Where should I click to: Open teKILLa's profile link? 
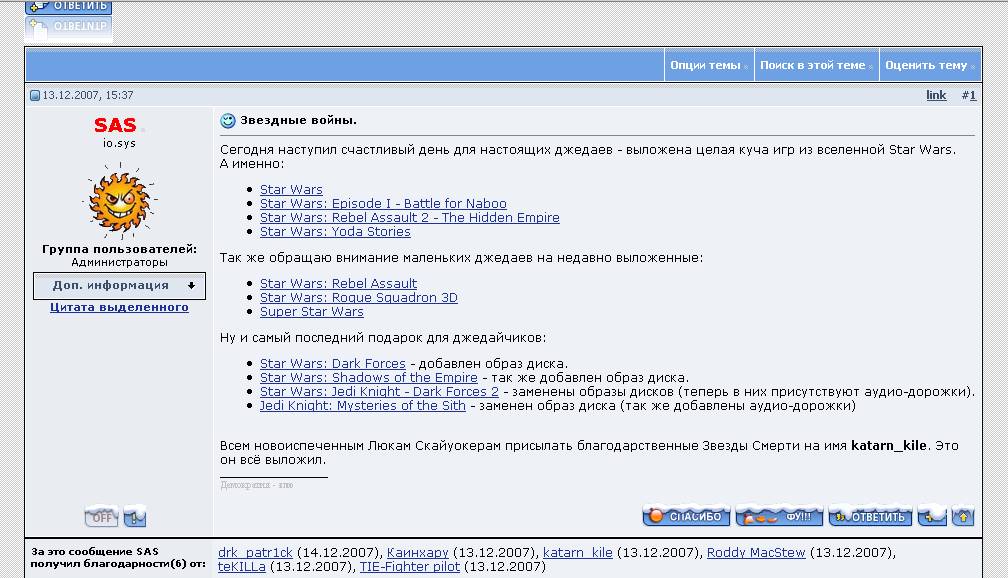(242, 567)
